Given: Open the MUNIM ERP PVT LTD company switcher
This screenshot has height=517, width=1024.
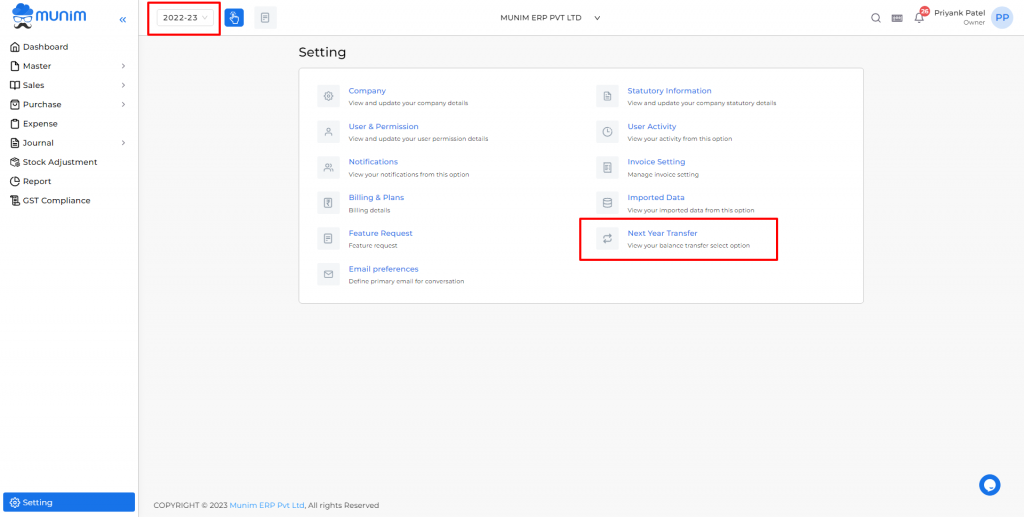Looking at the screenshot, I should (550, 18).
